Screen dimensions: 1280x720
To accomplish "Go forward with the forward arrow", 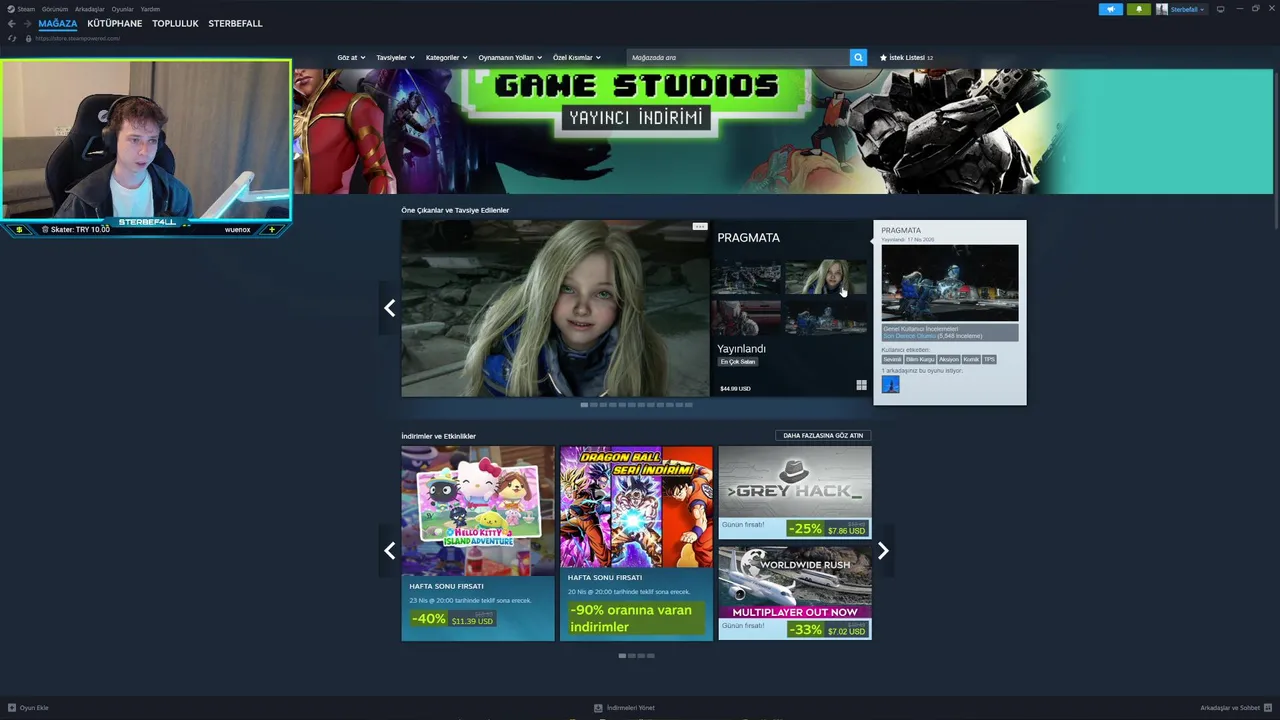I will (x=27, y=24).
